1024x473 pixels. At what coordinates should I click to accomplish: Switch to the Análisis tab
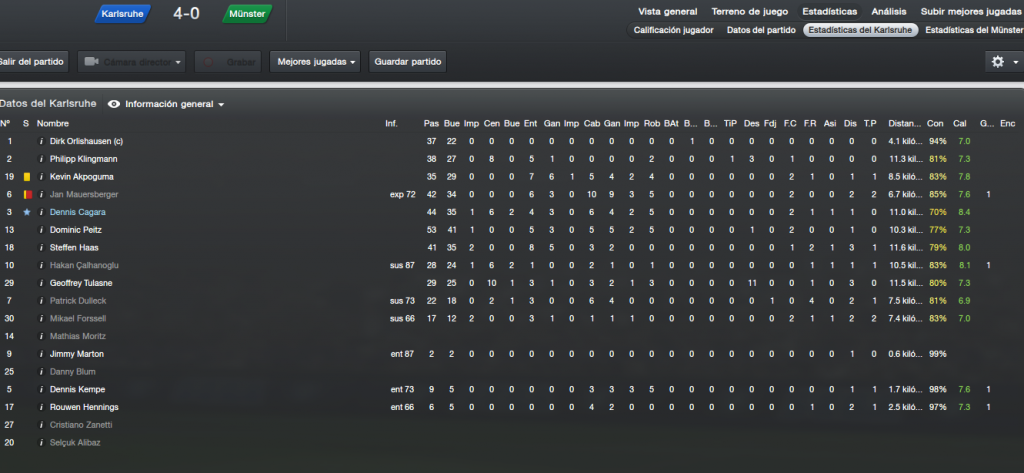coord(888,12)
